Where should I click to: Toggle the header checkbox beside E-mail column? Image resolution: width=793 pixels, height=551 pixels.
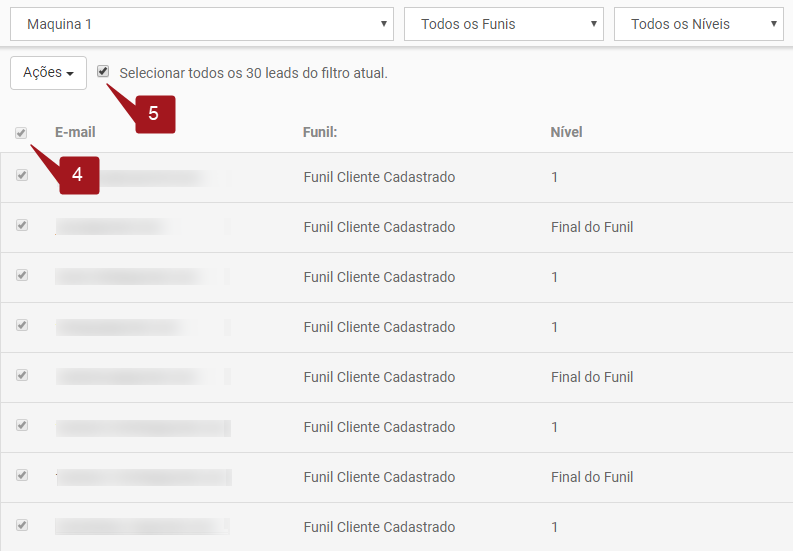(x=21, y=133)
